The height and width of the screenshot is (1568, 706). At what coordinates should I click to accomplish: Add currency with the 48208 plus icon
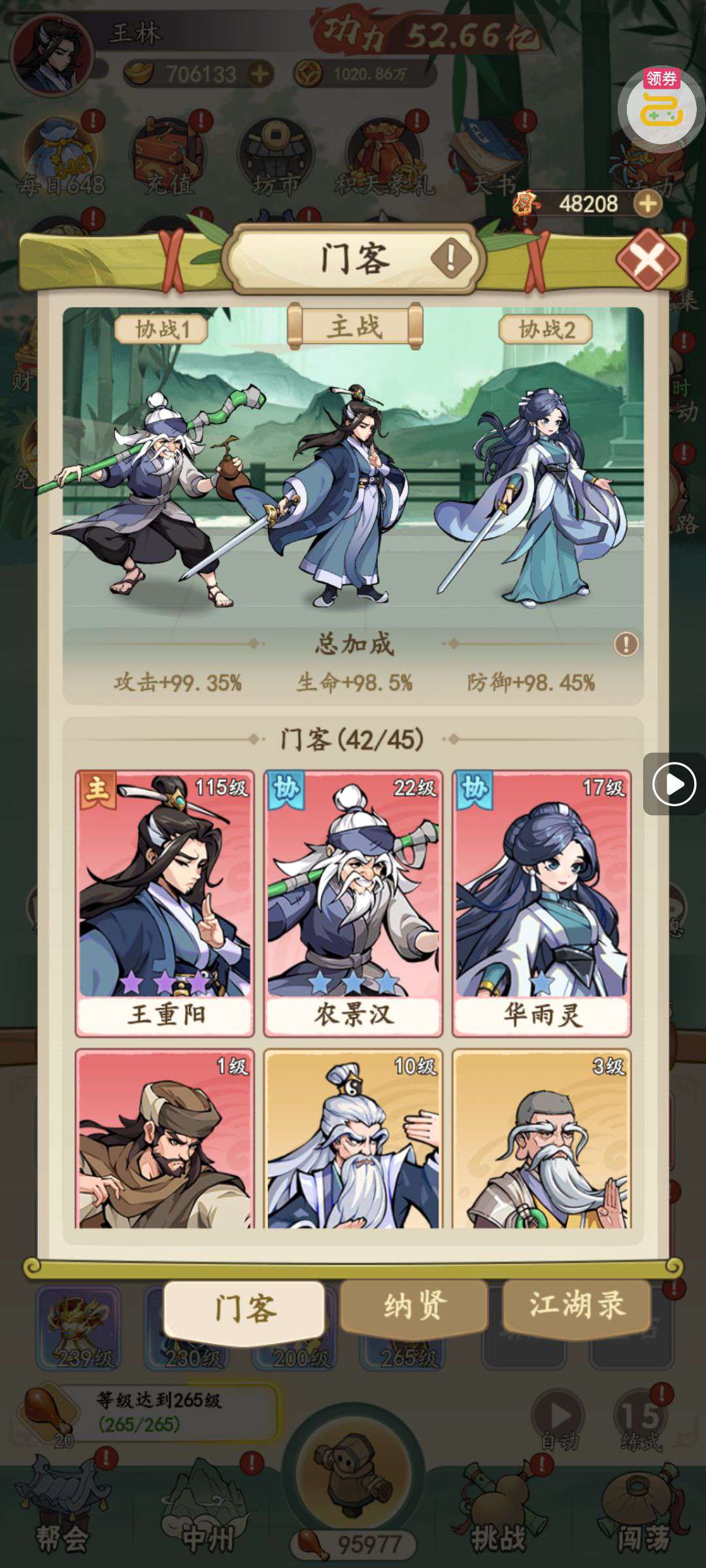point(648,204)
